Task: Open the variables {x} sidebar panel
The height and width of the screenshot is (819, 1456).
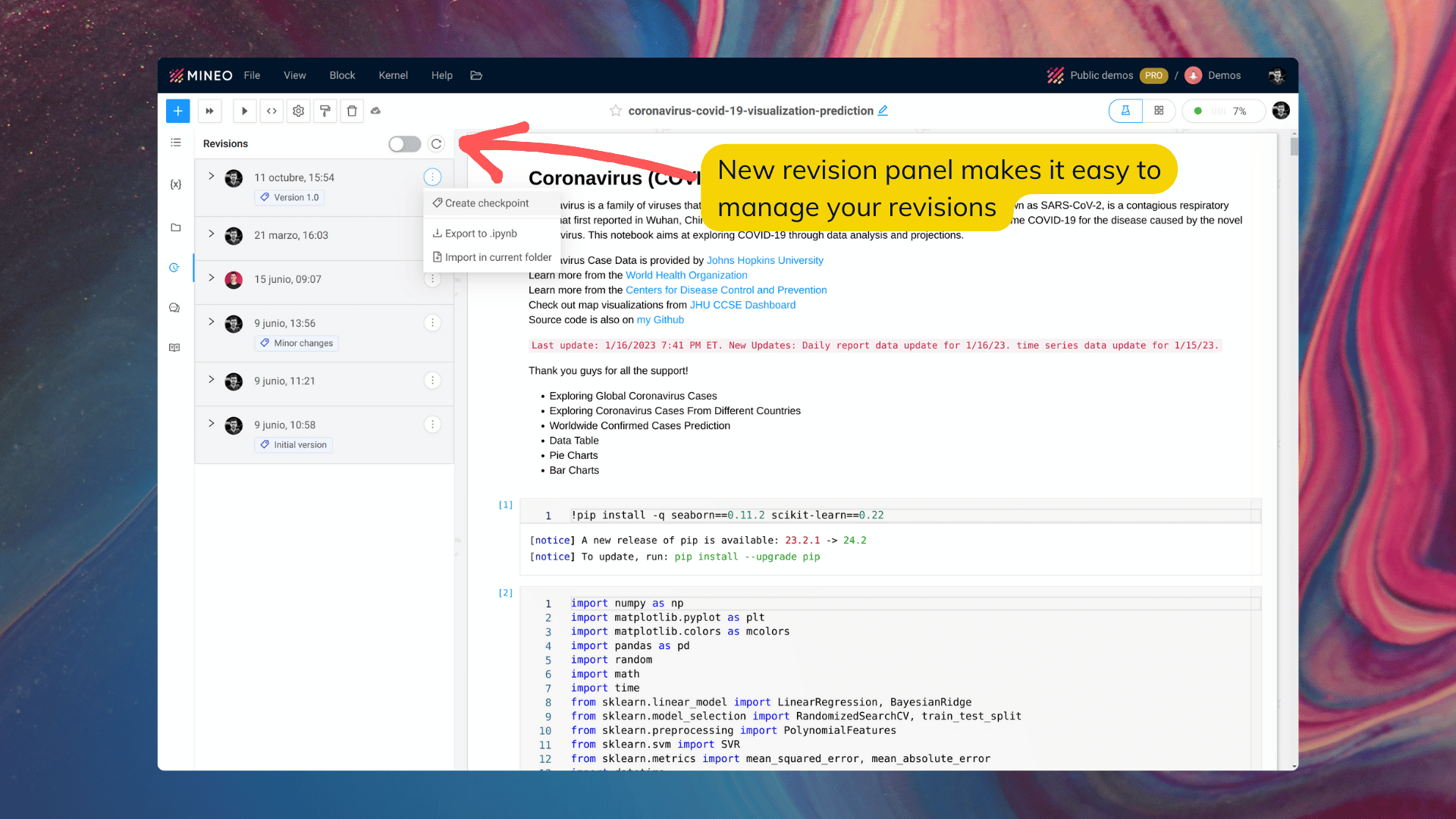Action: (x=175, y=184)
